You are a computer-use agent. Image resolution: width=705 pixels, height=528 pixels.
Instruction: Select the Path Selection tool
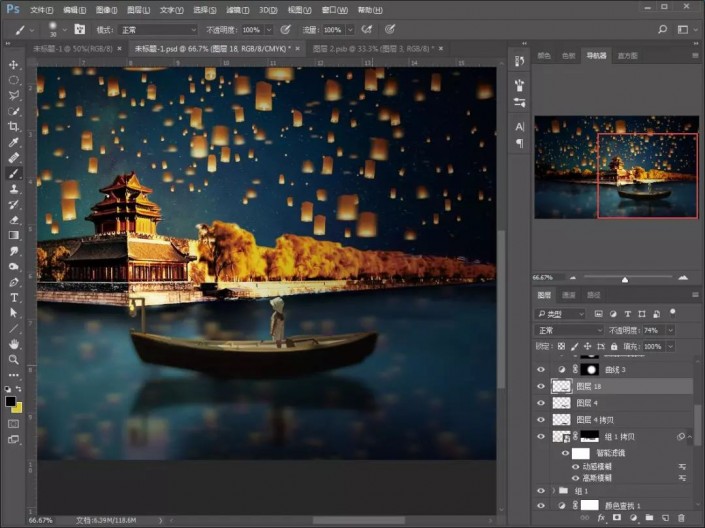pos(13,313)
